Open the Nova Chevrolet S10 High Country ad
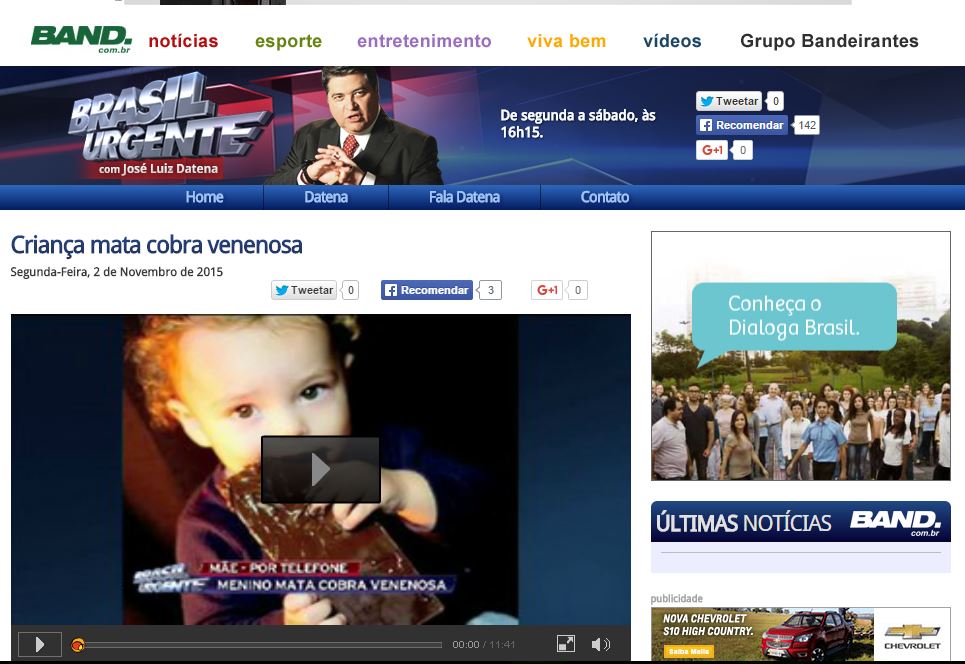 [801, 634]
